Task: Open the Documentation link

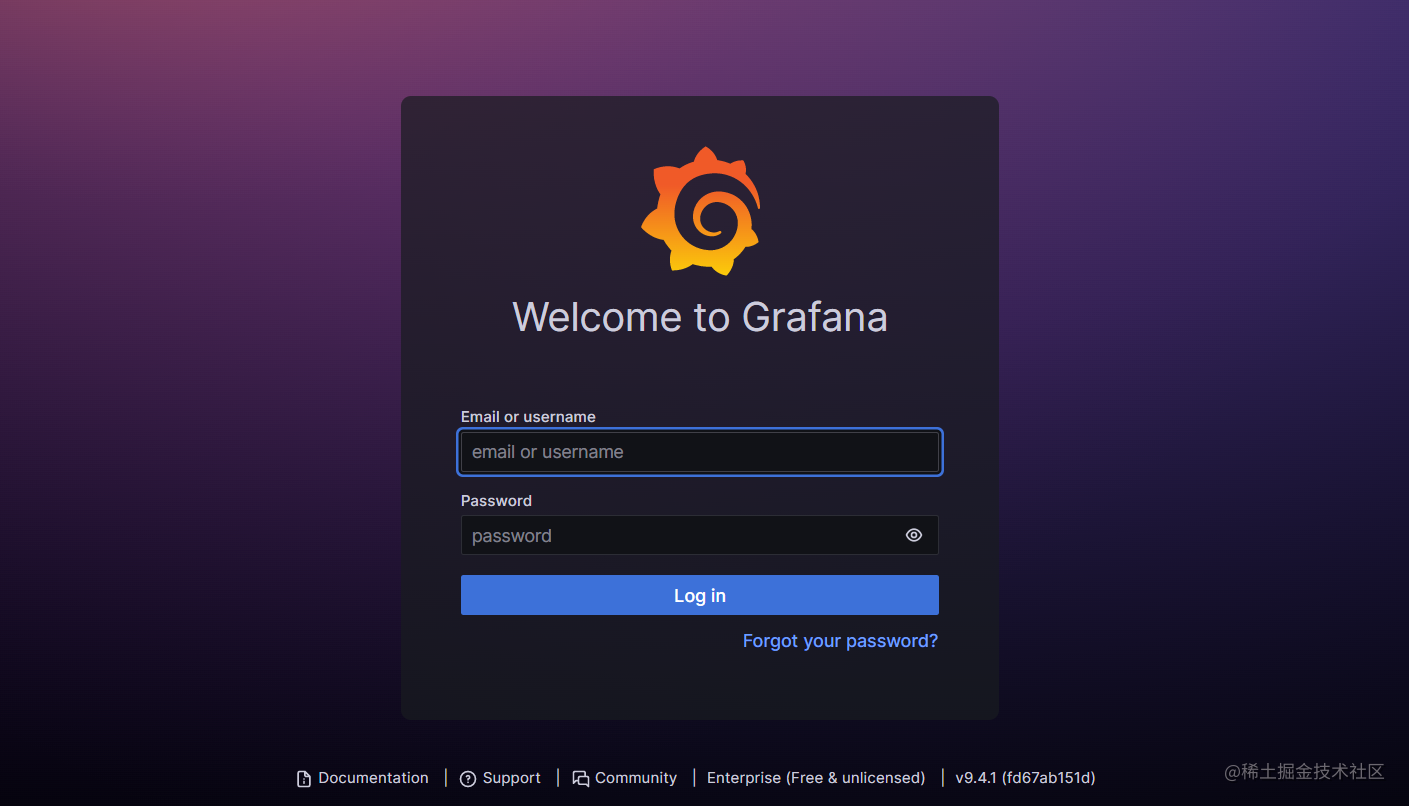Action: pyautogui.click(x=372, y=777)
